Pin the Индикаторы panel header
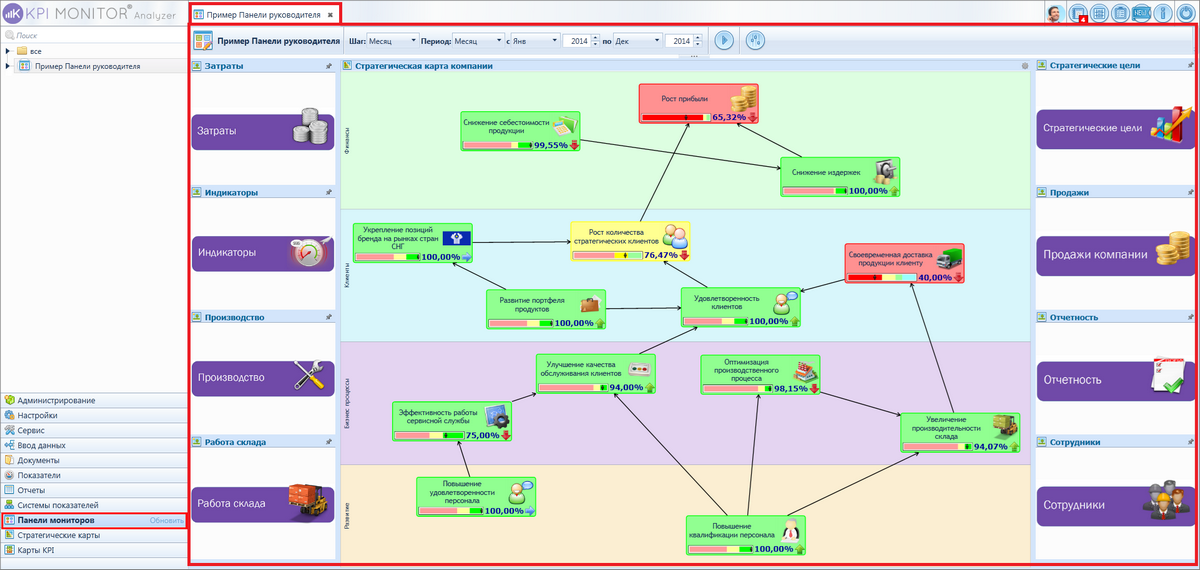The width and height of the screenshot is (1200, 570). 329,192
